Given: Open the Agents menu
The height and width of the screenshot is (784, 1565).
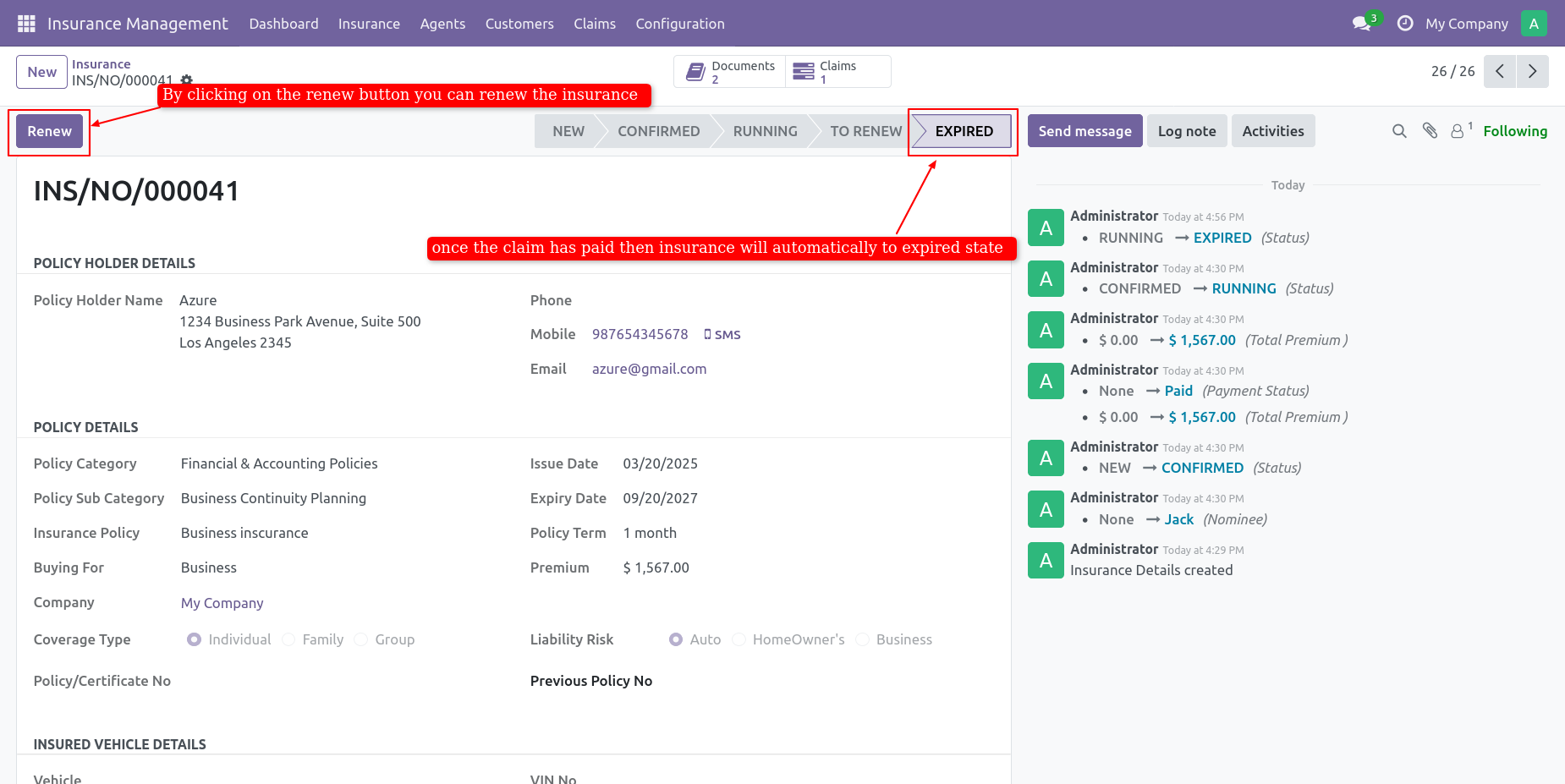Looking at the screenshot, I should (x=442, y=24).
